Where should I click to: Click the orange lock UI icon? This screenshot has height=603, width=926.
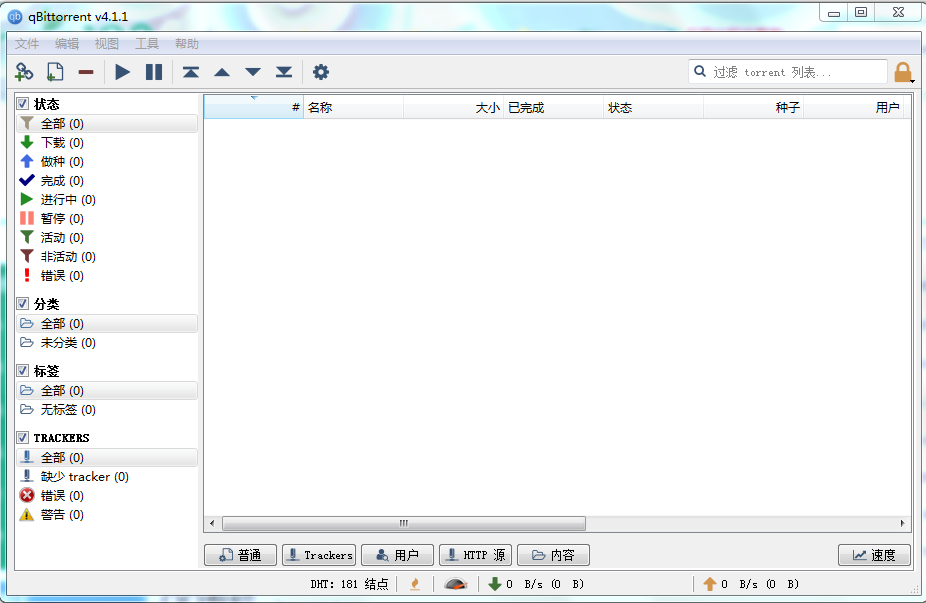pyautogui.click(x=903, y=72)
